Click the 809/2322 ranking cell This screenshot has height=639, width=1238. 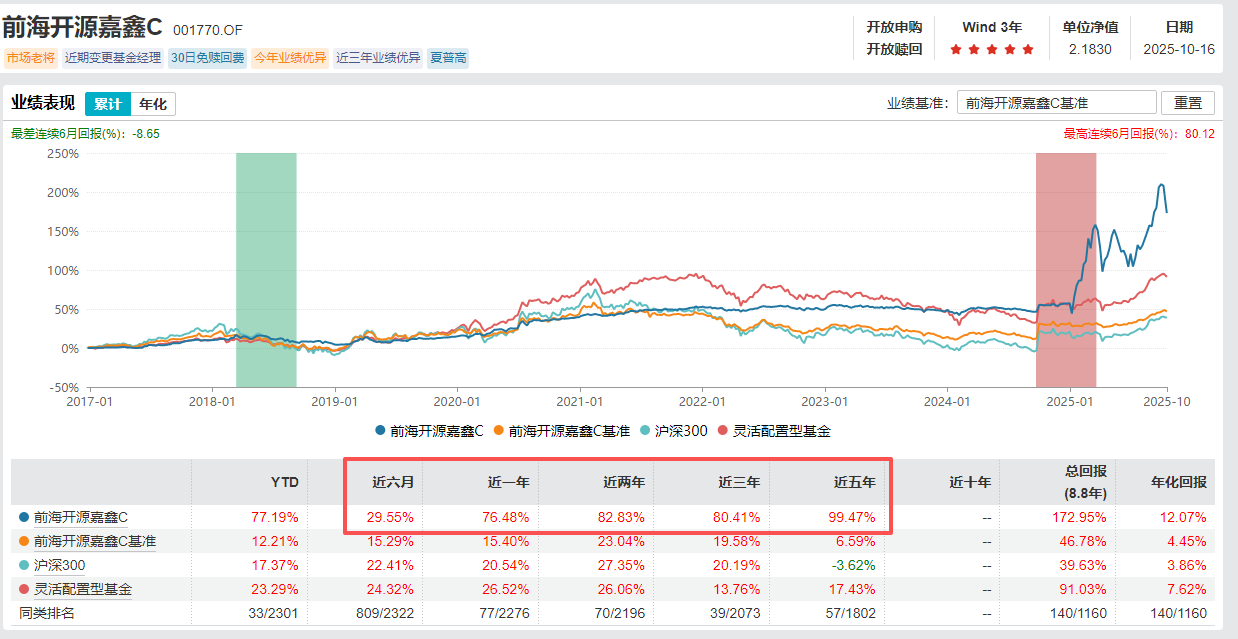point(384,612)
